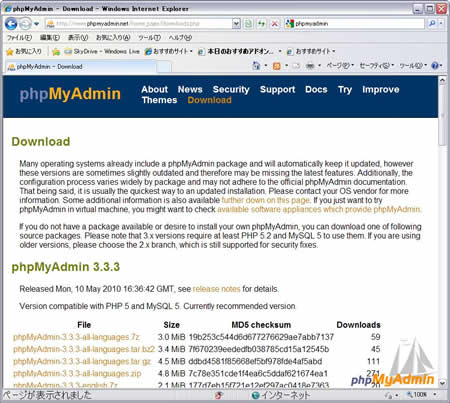Open the 表示(V) menu

(x=78, y=38)
